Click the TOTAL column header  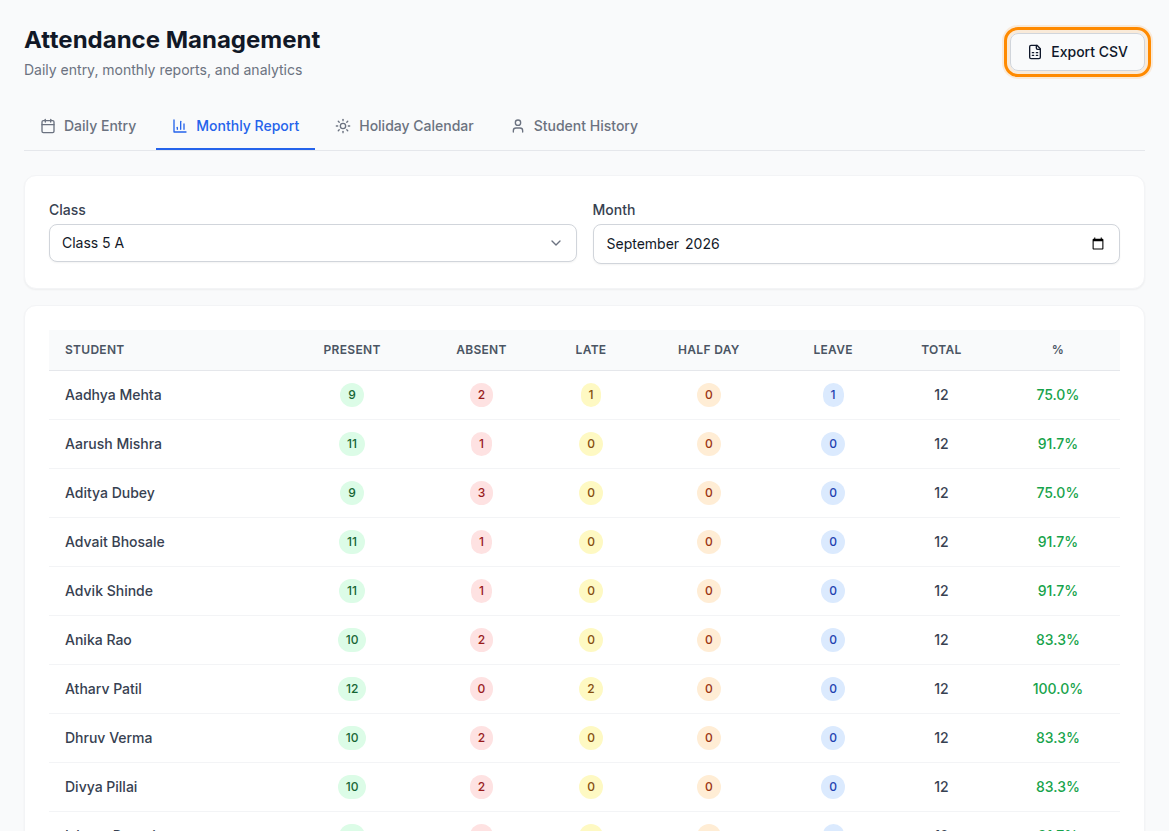click(x=941, y=350)
